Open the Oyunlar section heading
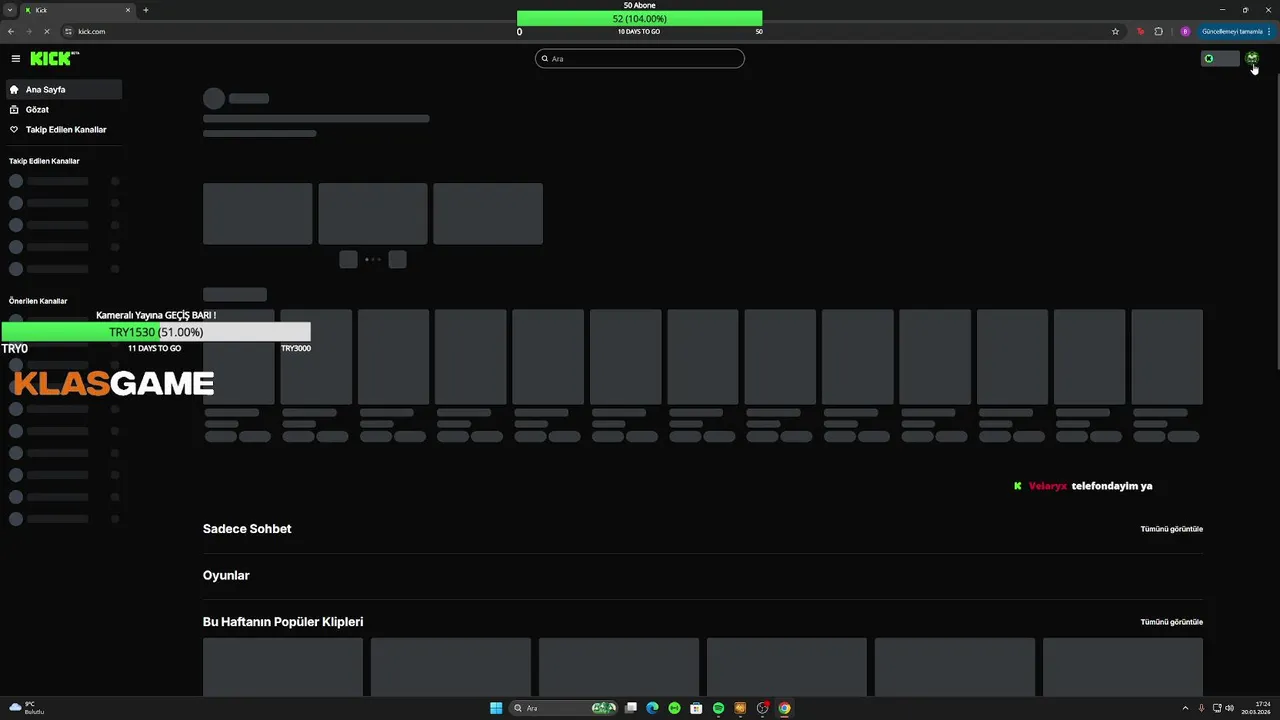The height and width of the screenshot is (720, 1280). pyautogui.click(x=226, y=576)
